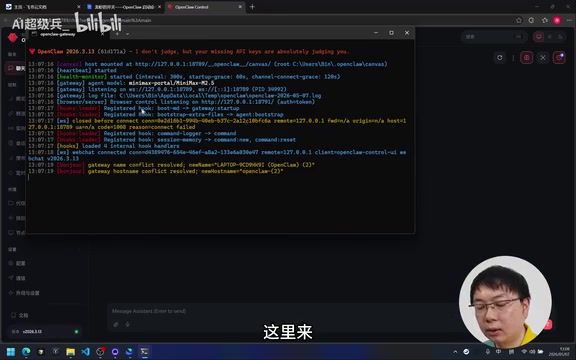The height and width of the screenshot is (360, 576).
Task: Refresh chat with the circular arrow icon
Action: click(x=500, y=58)
